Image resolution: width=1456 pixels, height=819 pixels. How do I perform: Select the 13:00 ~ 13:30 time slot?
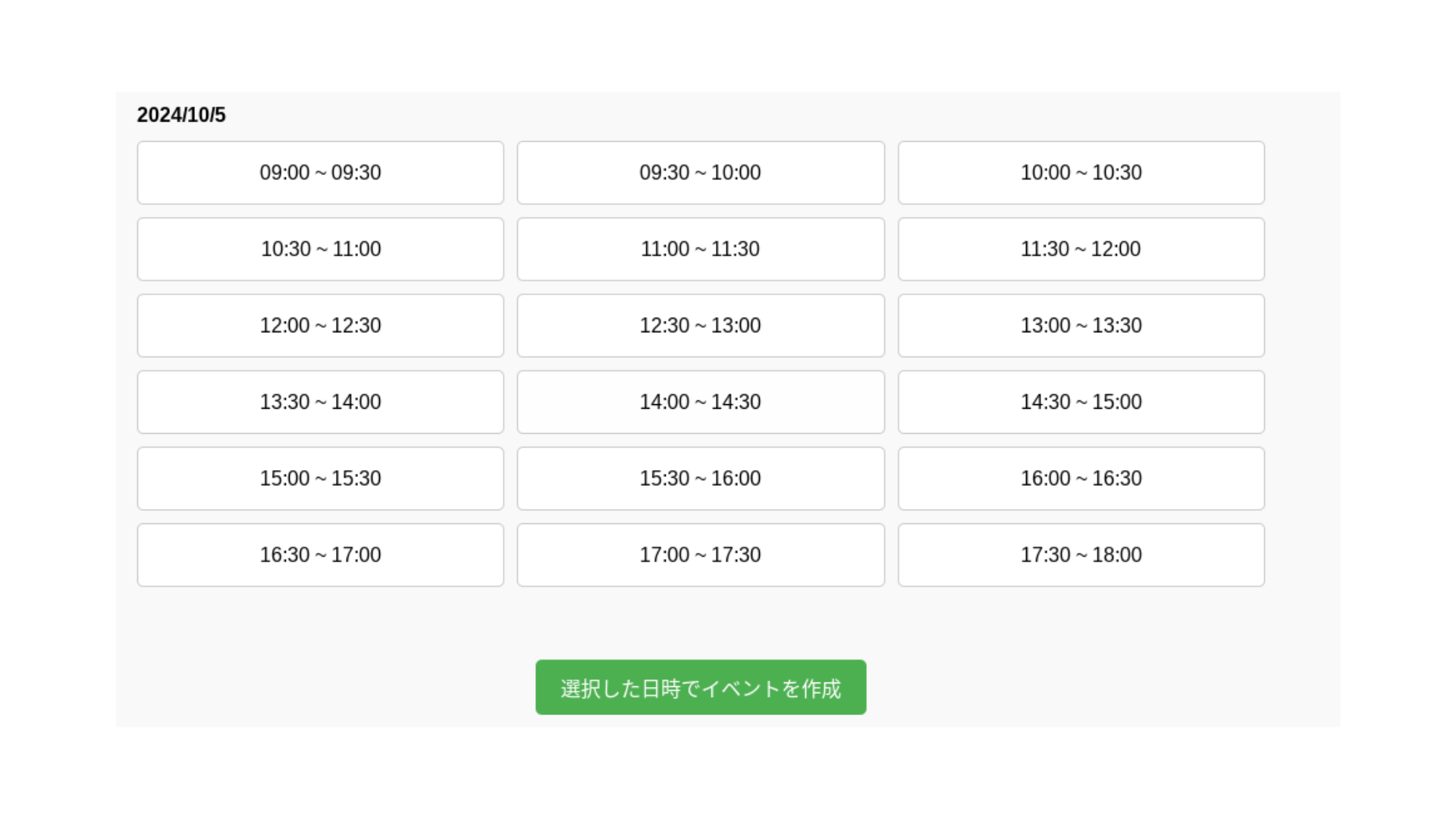pyautogui.click(x=1081, y=325)
